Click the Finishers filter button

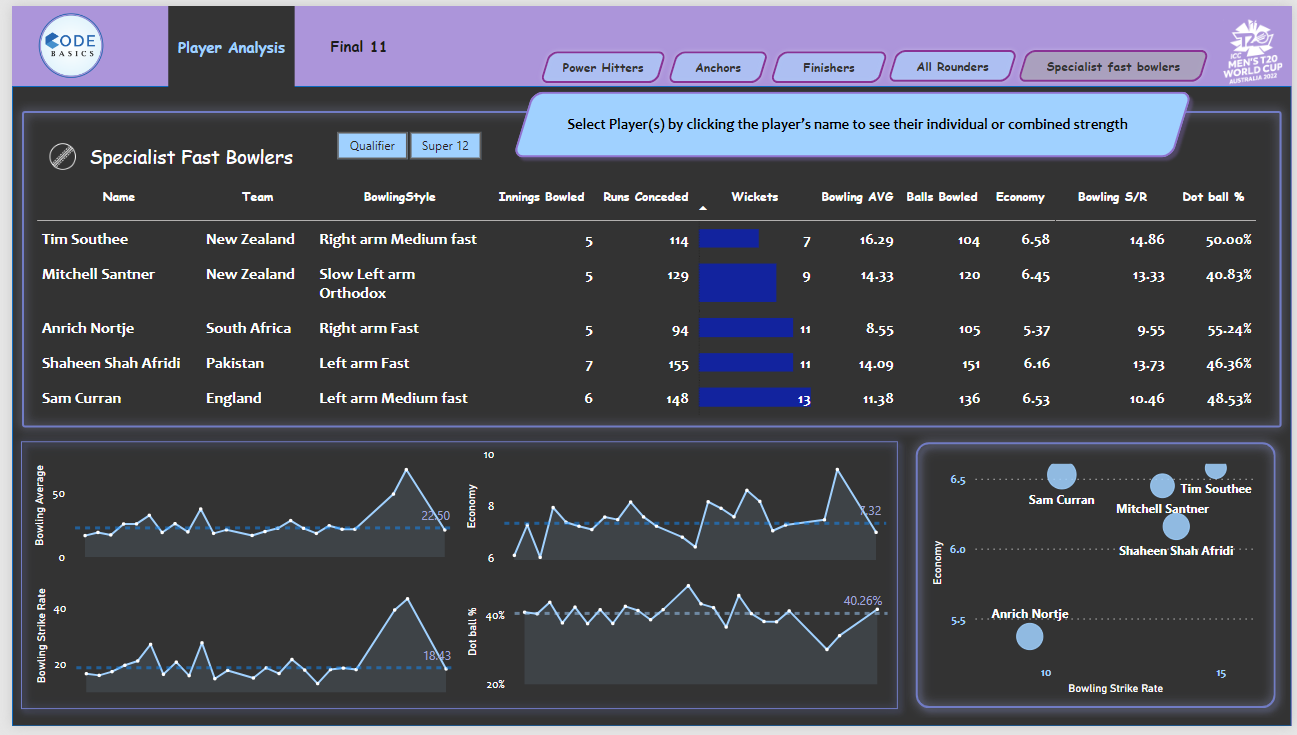(x=828, y=67)
